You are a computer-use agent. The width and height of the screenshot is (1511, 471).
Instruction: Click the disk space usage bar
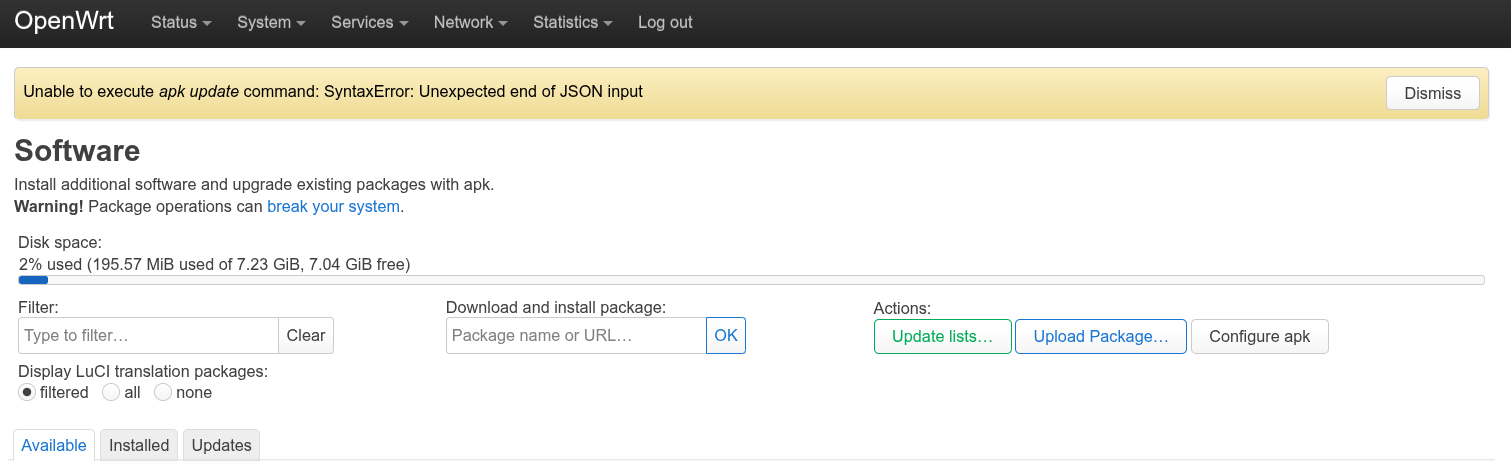click(x=750, y=280)
